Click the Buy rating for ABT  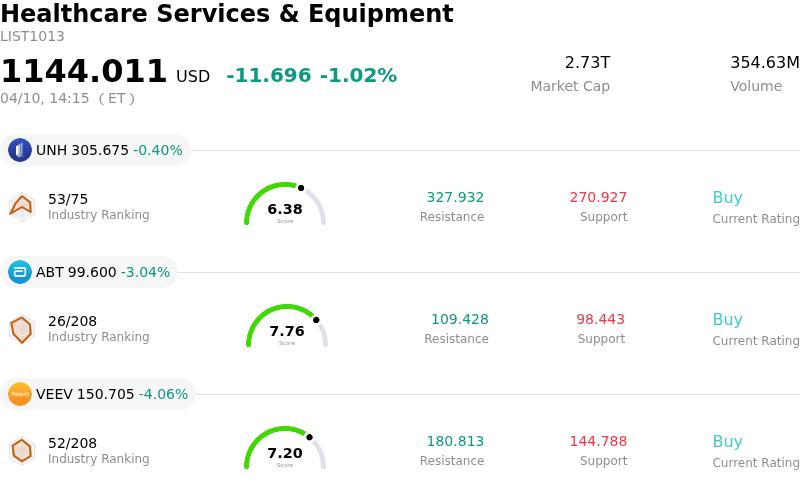(727, 320)
